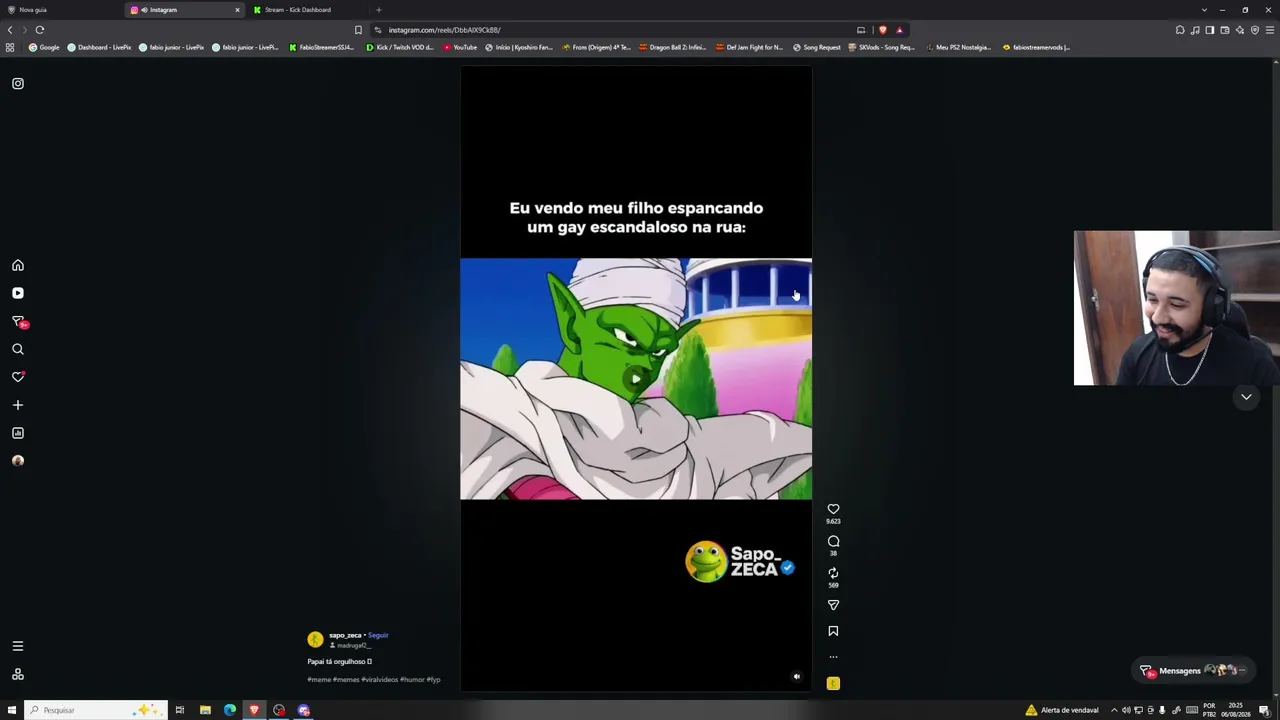Open the Reels icon in sidebar

click(x=18, y=293)
